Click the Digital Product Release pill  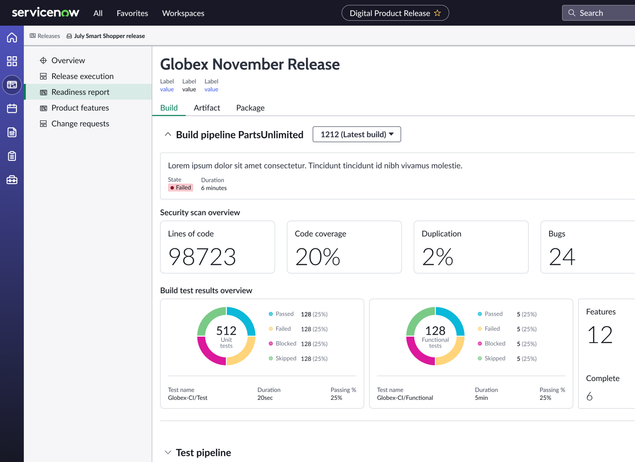coord(395,13)
